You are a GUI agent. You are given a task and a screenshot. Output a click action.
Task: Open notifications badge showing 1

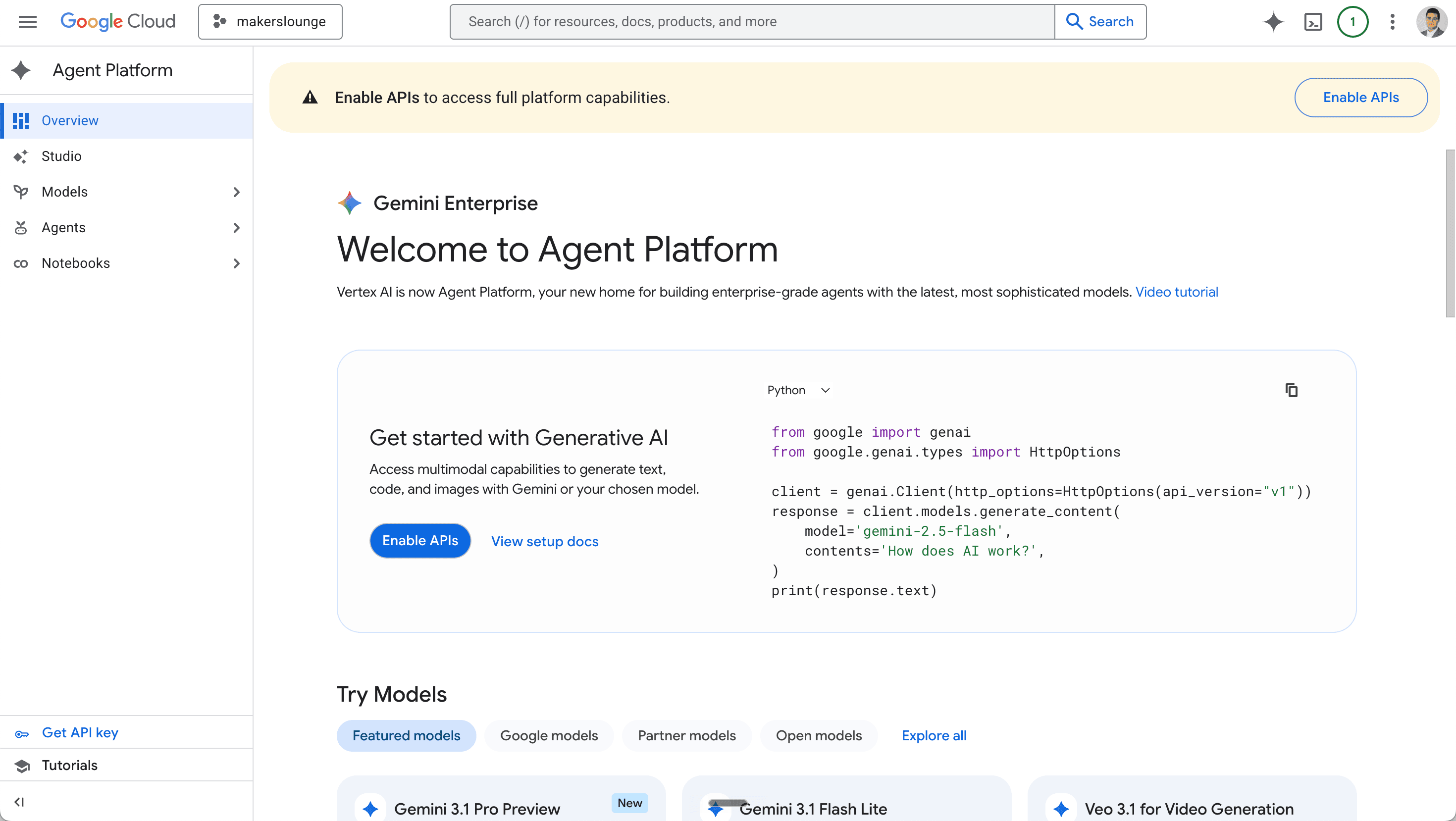[1352, 21]
